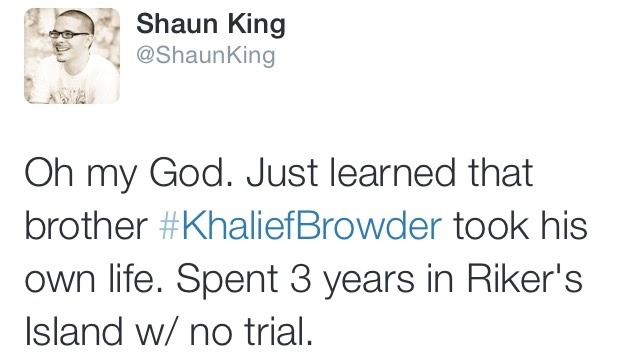
Task: Click the word King in the display name
Action: 256,26
